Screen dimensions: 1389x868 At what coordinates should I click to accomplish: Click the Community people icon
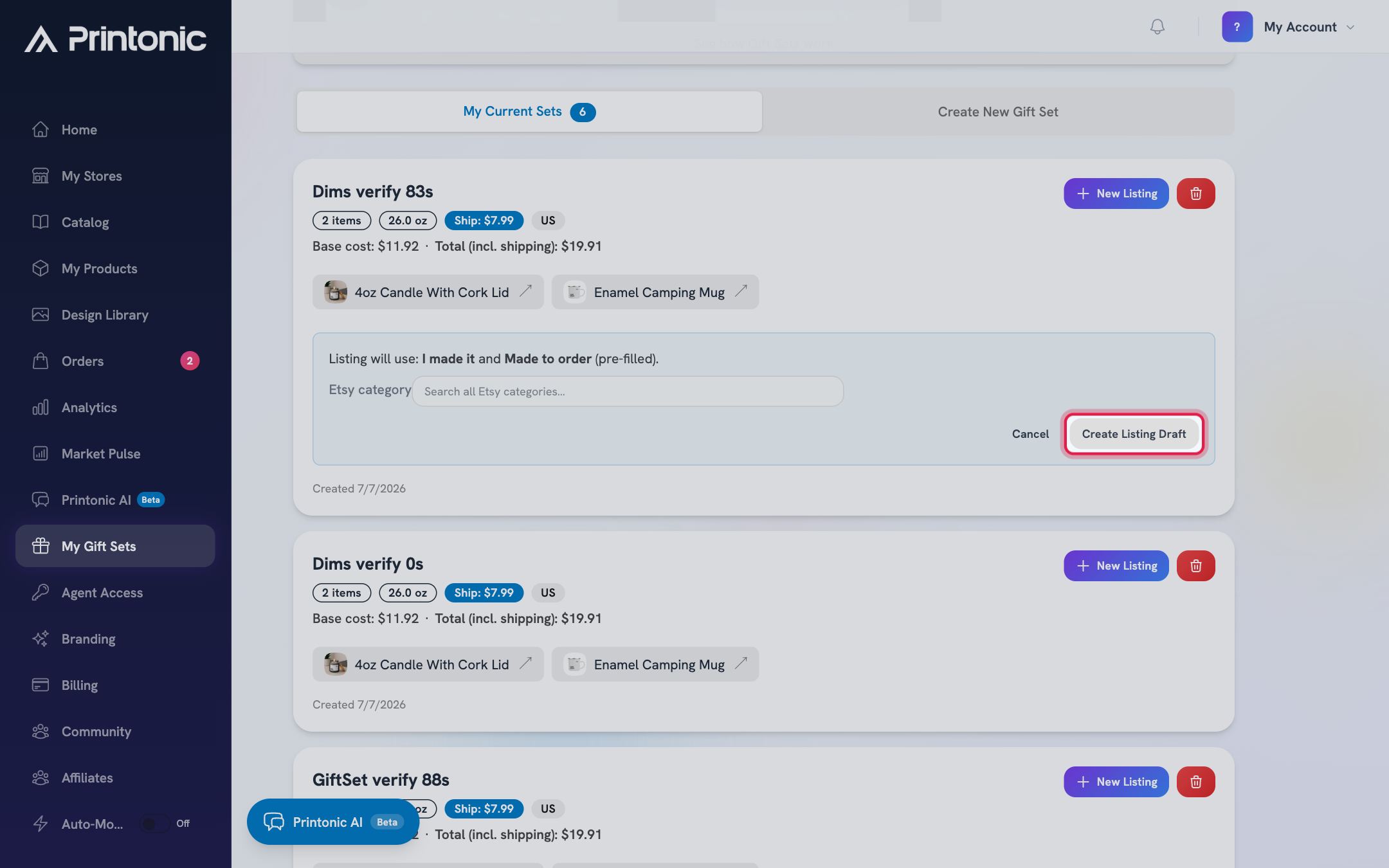click(41, 732)
